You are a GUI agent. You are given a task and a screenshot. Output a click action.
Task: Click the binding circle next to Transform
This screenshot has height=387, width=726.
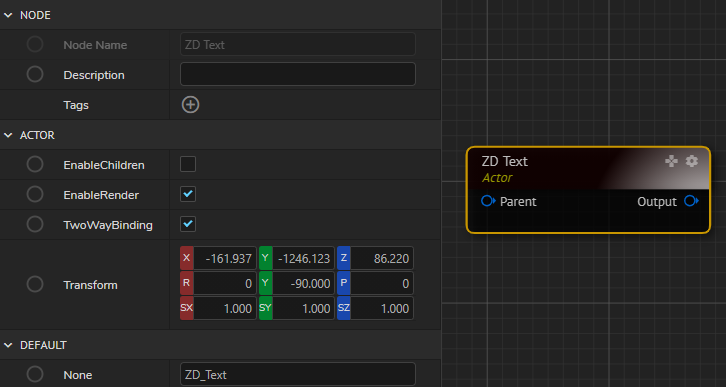click(x=35, y=284)
